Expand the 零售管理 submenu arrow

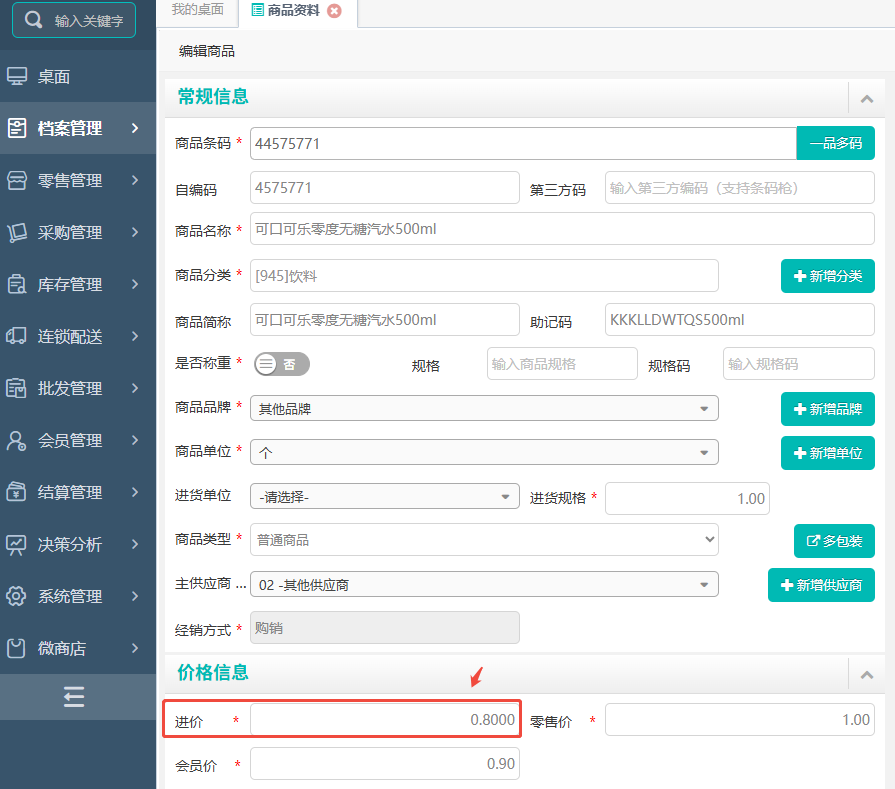pos(135,180)
